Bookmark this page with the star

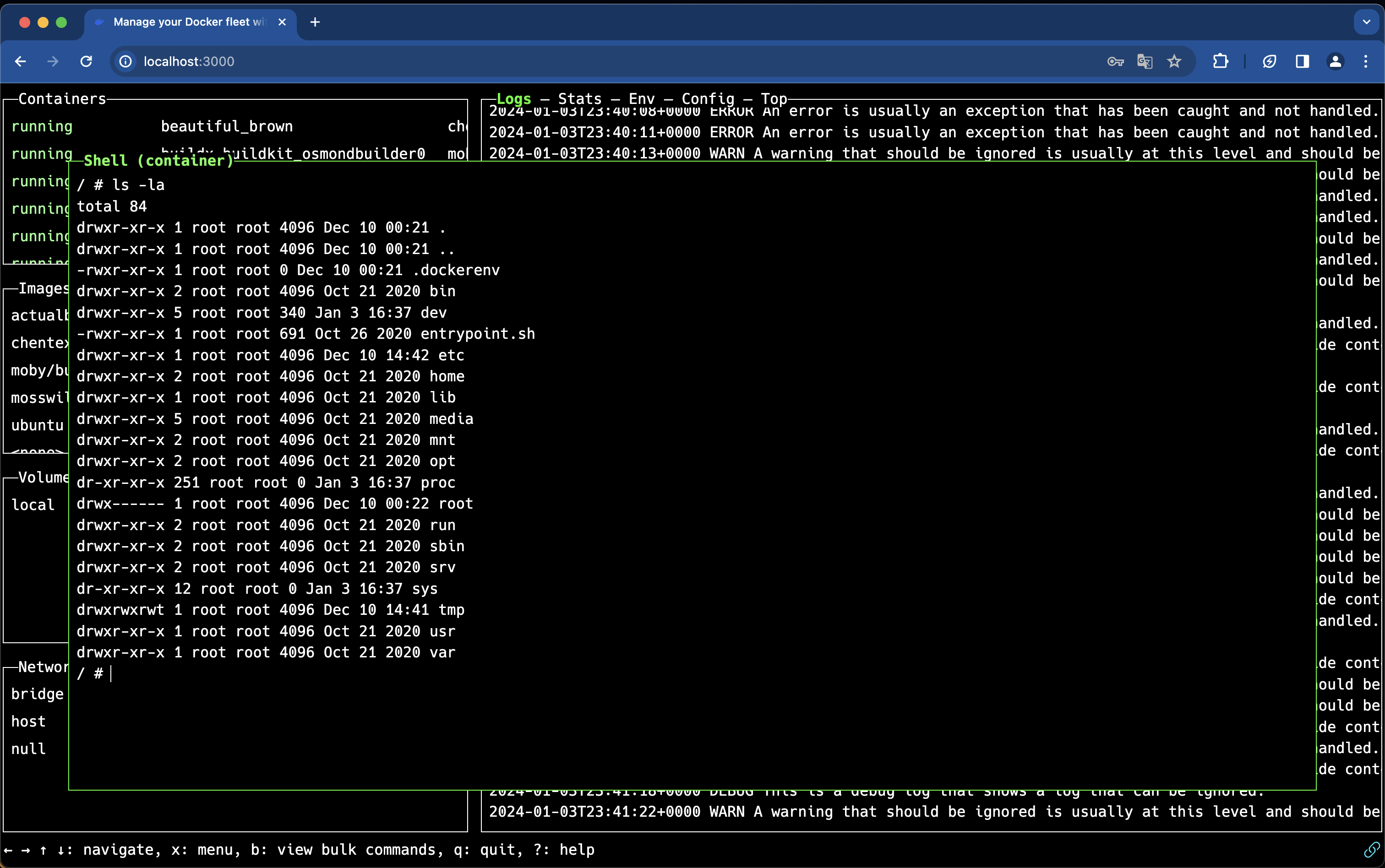[1174, 61]
